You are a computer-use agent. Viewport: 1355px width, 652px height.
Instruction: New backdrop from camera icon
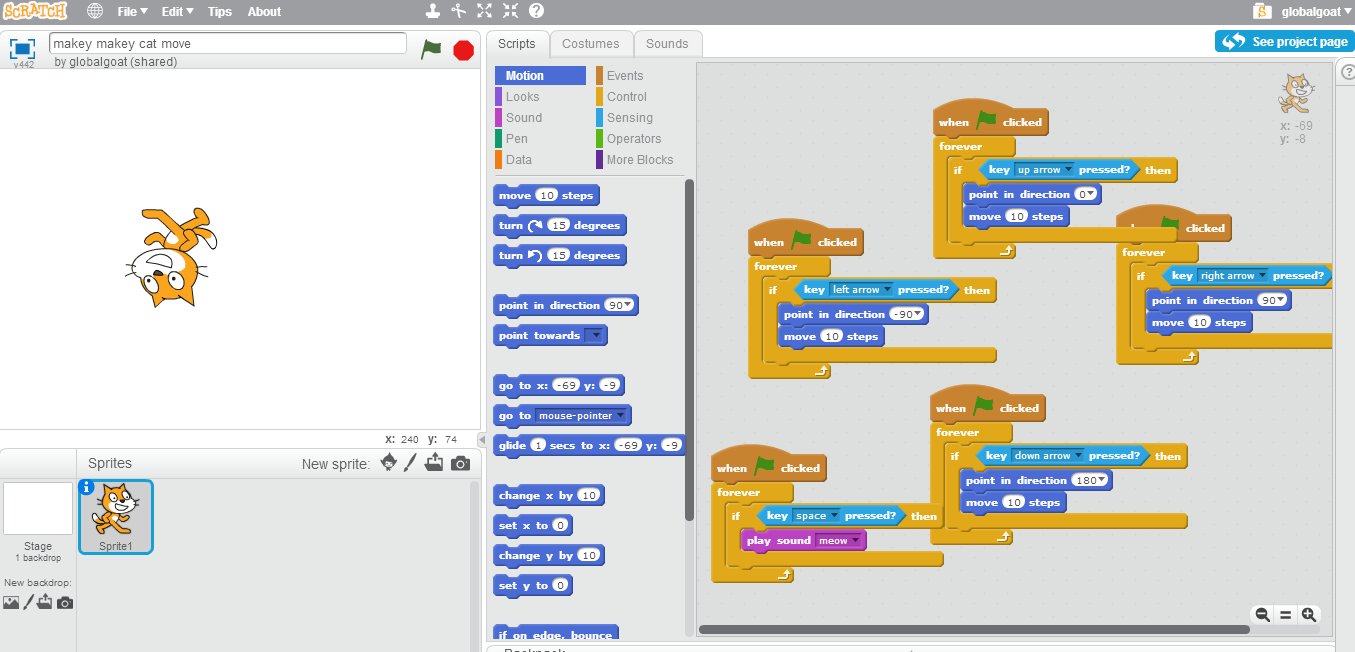[x=65, y=602]
